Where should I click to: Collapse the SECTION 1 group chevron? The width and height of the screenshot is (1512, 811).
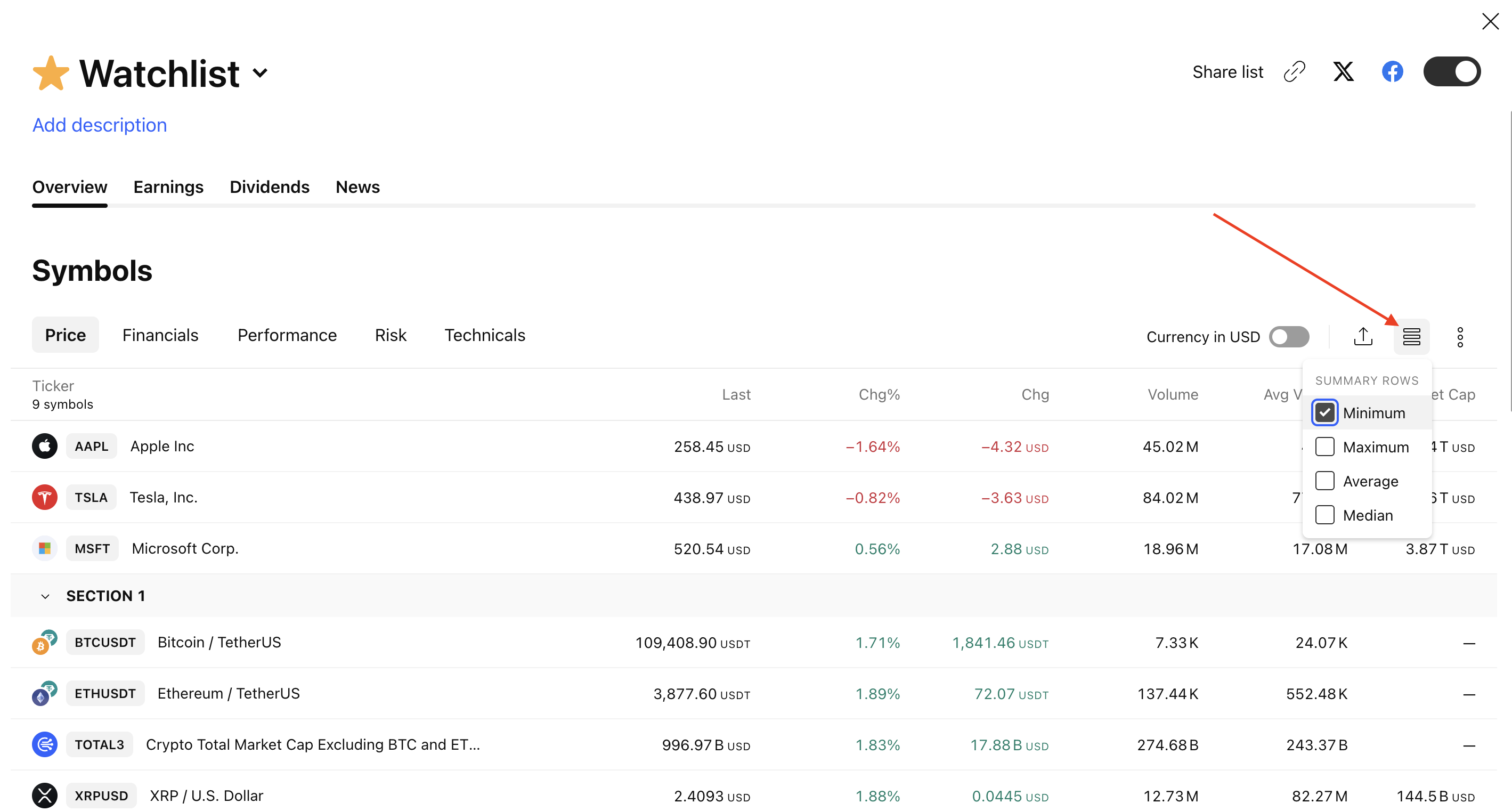click(45, 596)
